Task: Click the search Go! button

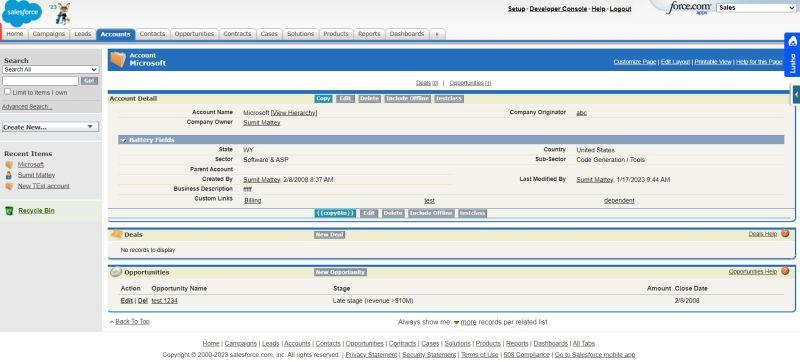Action: pyautogui.click(x=89, y=81)
